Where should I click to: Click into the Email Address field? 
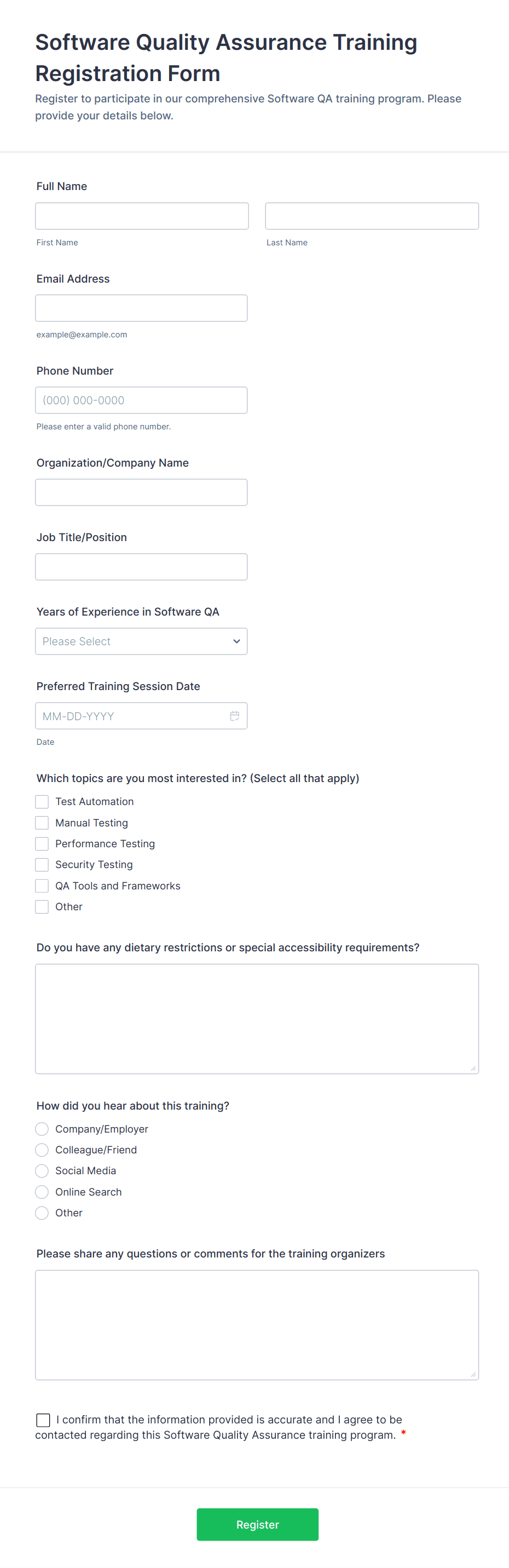pos(141,308)
